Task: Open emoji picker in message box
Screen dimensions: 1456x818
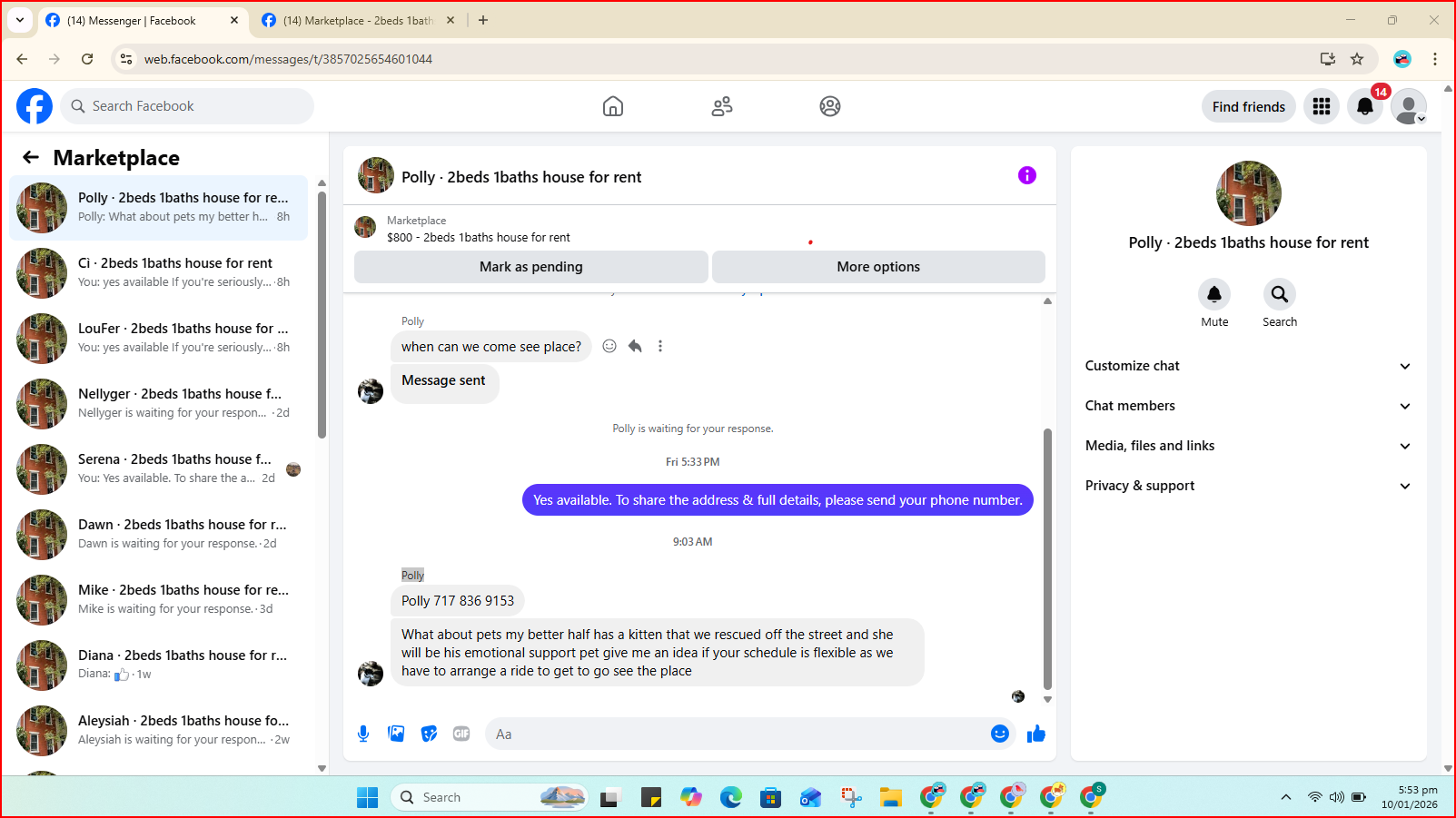Action: (1000, 734)
